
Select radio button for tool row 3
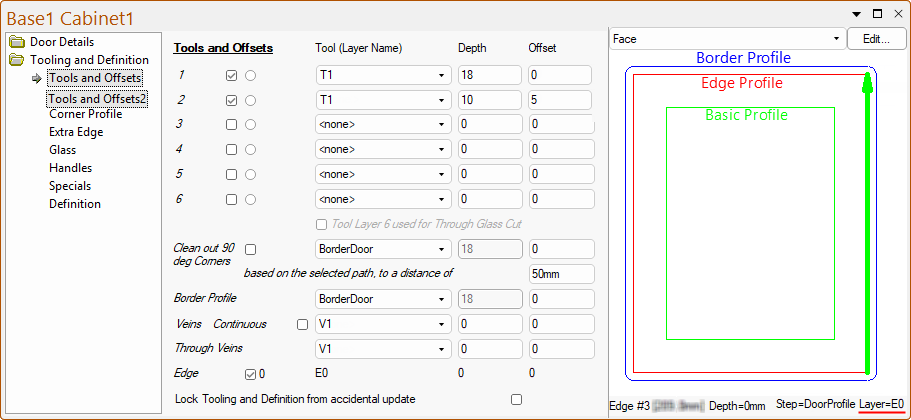[250, 125]
